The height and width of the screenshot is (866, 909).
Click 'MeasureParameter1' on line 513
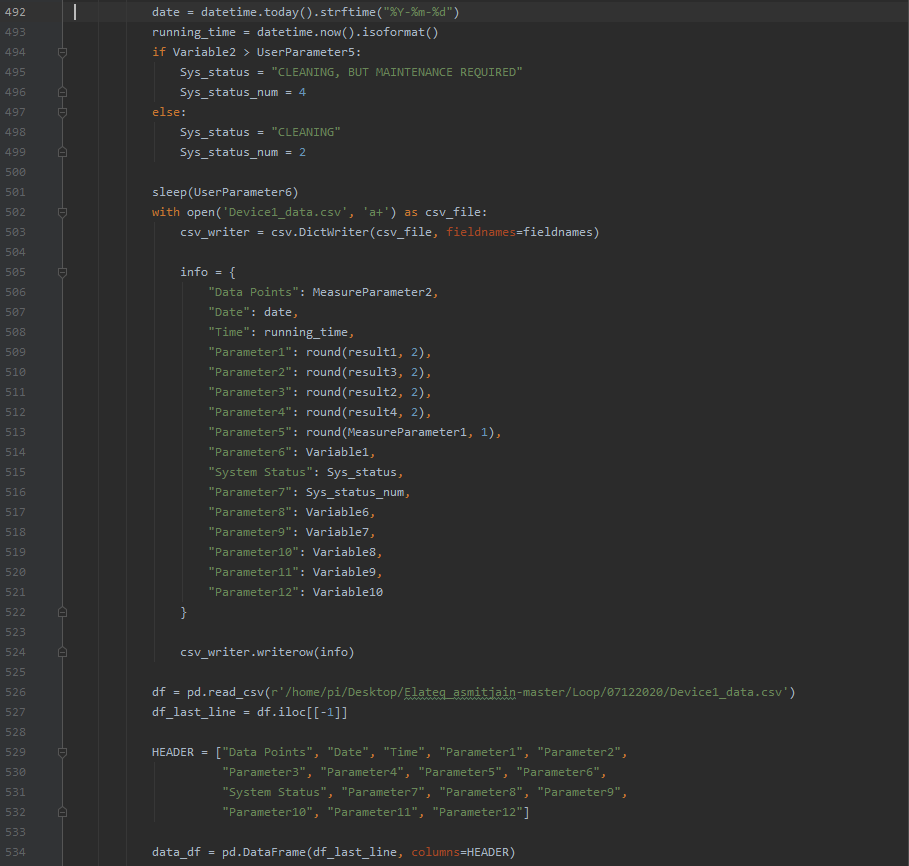tap(407, 432)
